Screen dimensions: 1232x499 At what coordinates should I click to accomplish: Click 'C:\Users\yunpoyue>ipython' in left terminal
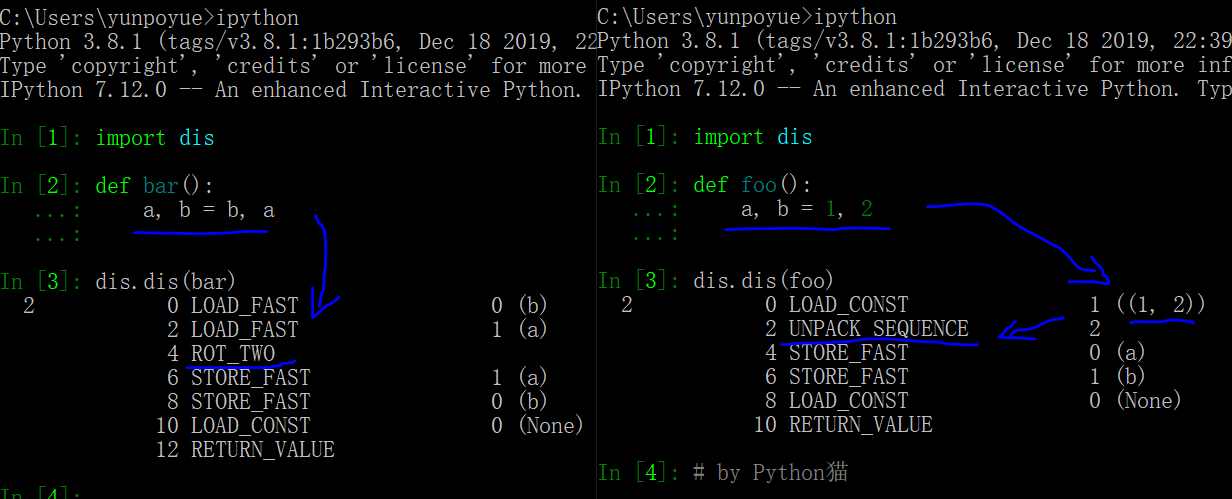pyautogui.click(x=149, y=18)
